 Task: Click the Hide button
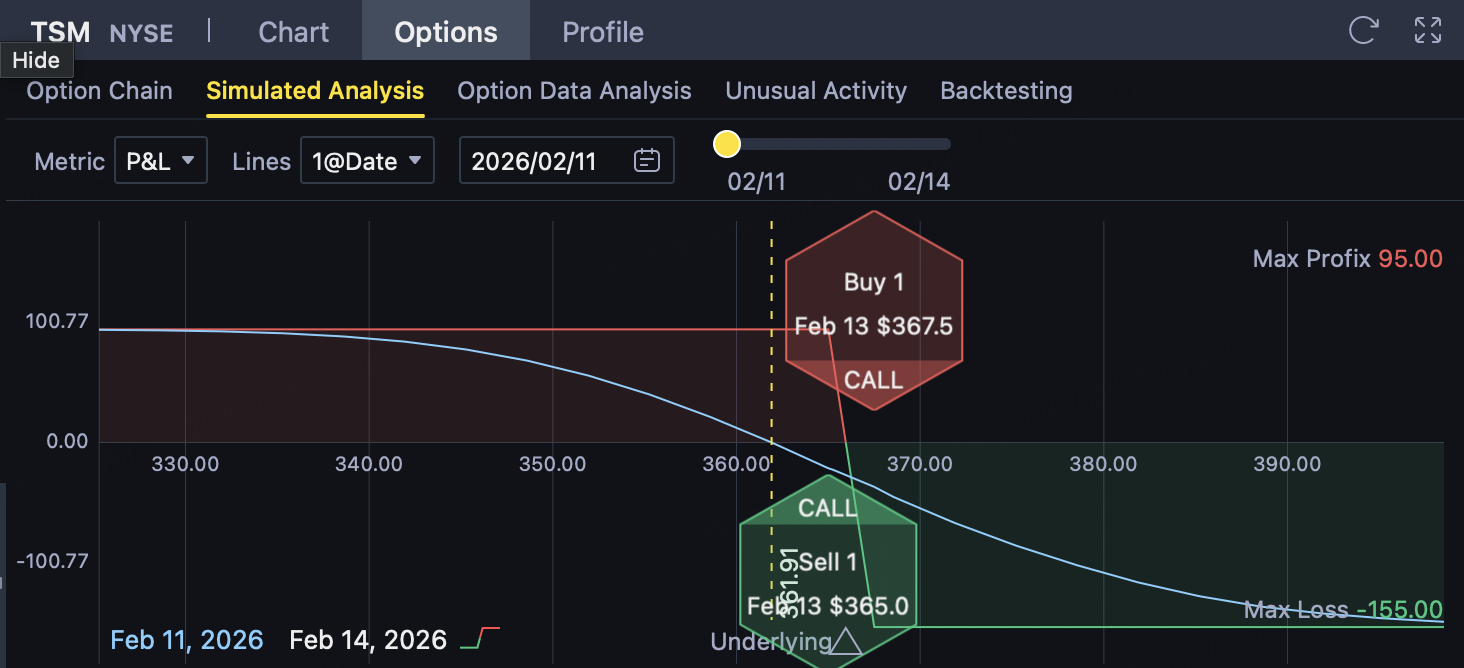coord(36,60)
